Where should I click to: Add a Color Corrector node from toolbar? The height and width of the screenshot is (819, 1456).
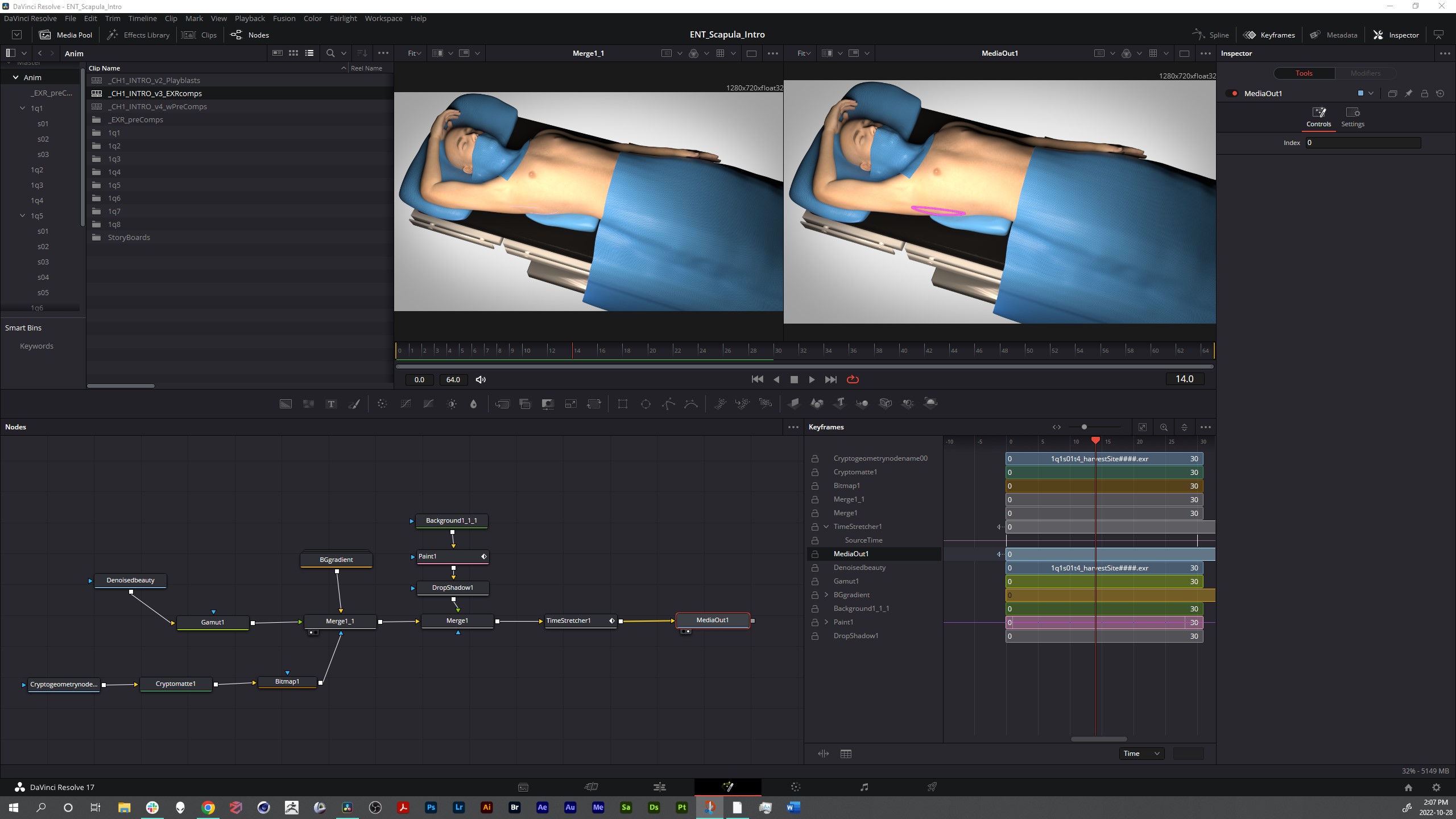click(382, 404)
